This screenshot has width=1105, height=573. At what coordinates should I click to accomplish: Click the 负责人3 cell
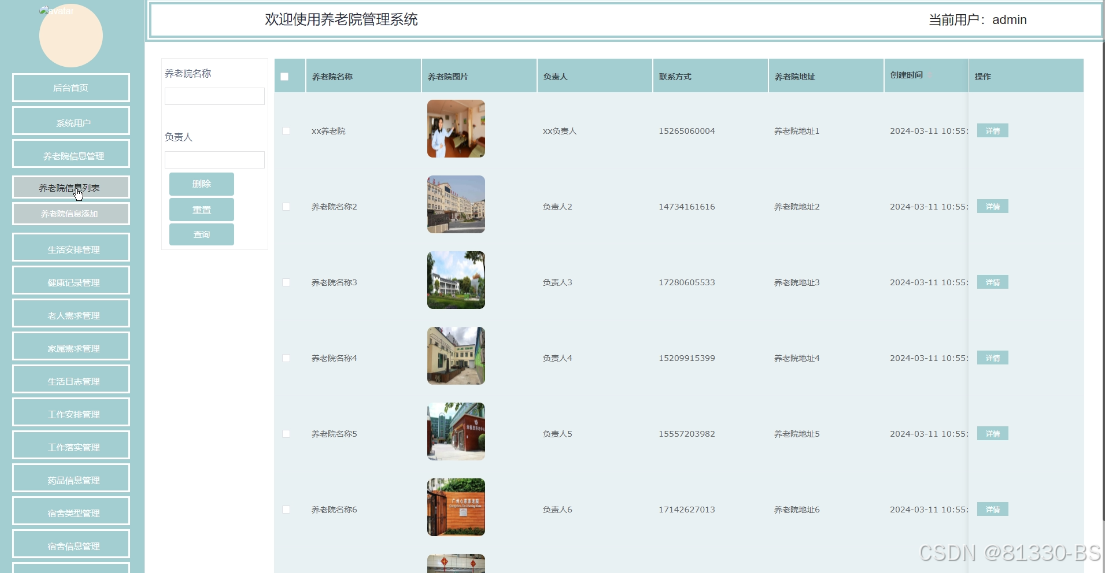pyautogui.click(x=557, y=283)
